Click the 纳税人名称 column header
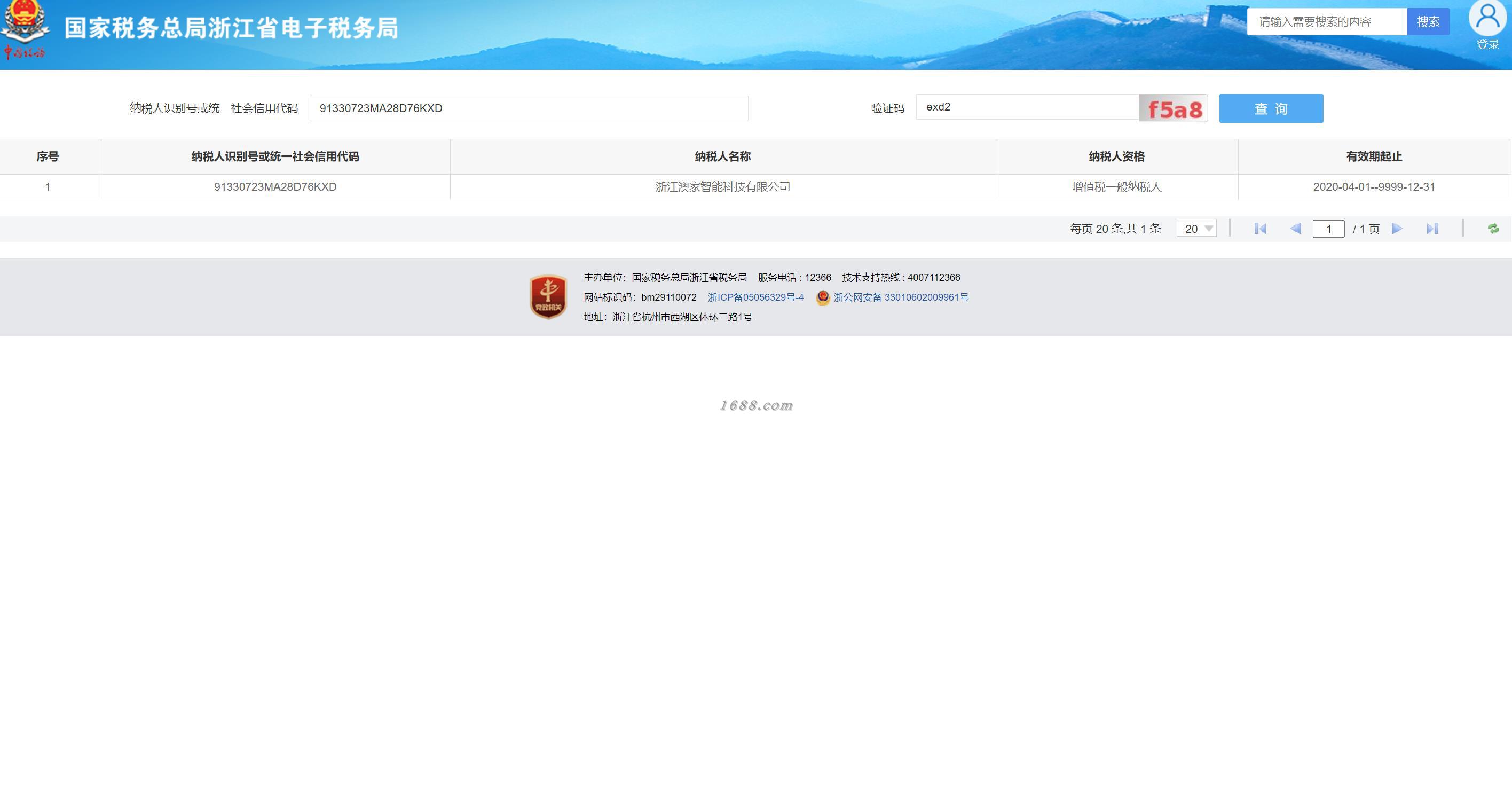This screenshot has width=1512, height=808. tap(722, 157)
